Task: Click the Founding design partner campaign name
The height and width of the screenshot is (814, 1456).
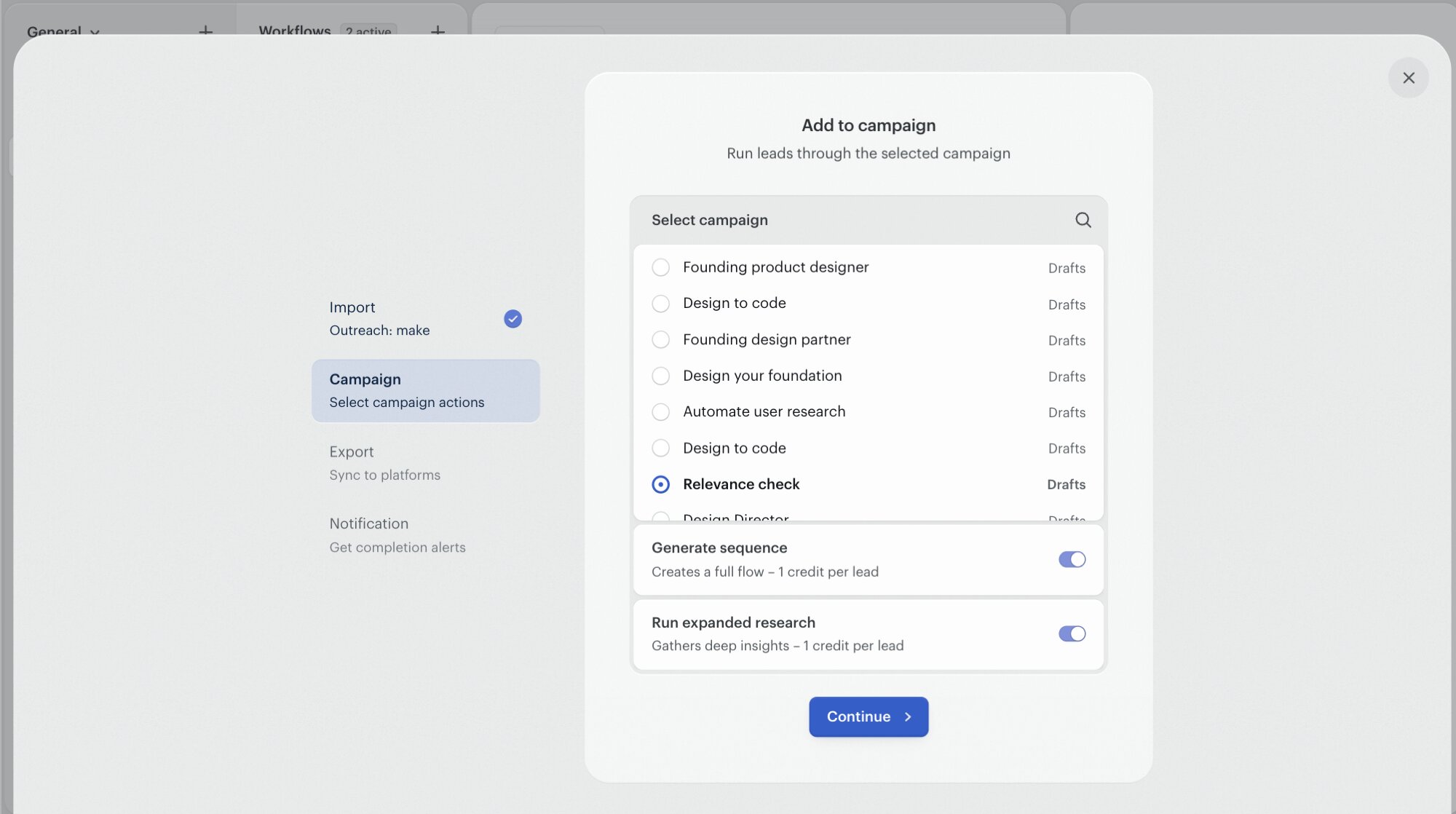Action: (767, 339)
